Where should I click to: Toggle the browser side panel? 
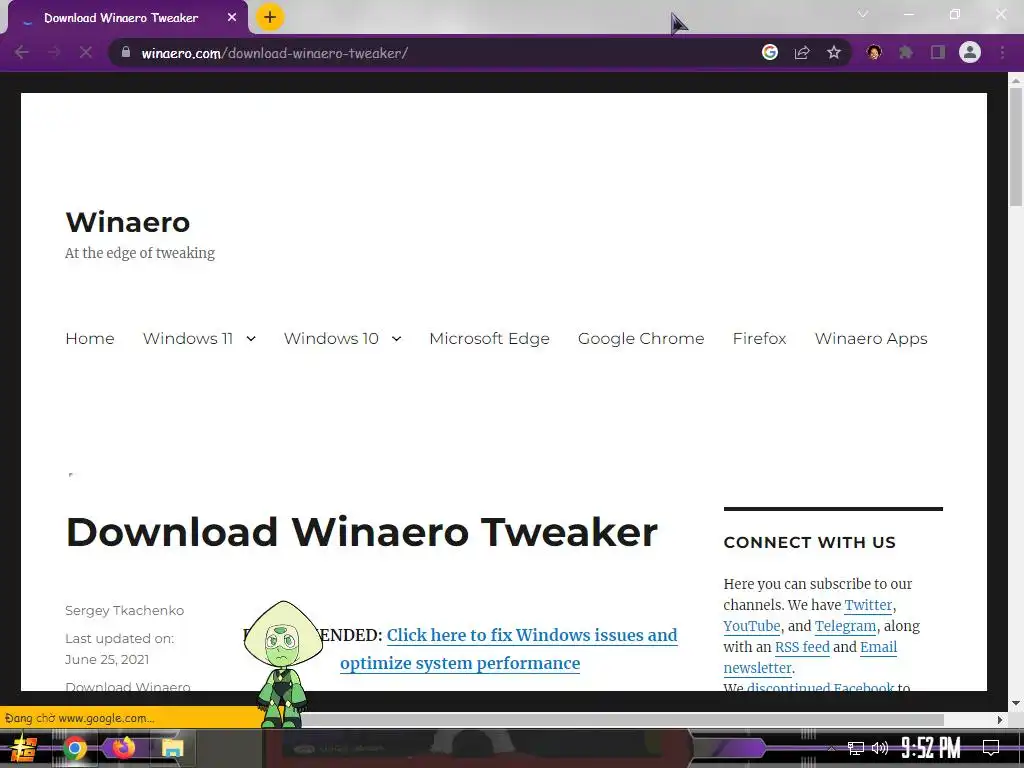(938, 52)
